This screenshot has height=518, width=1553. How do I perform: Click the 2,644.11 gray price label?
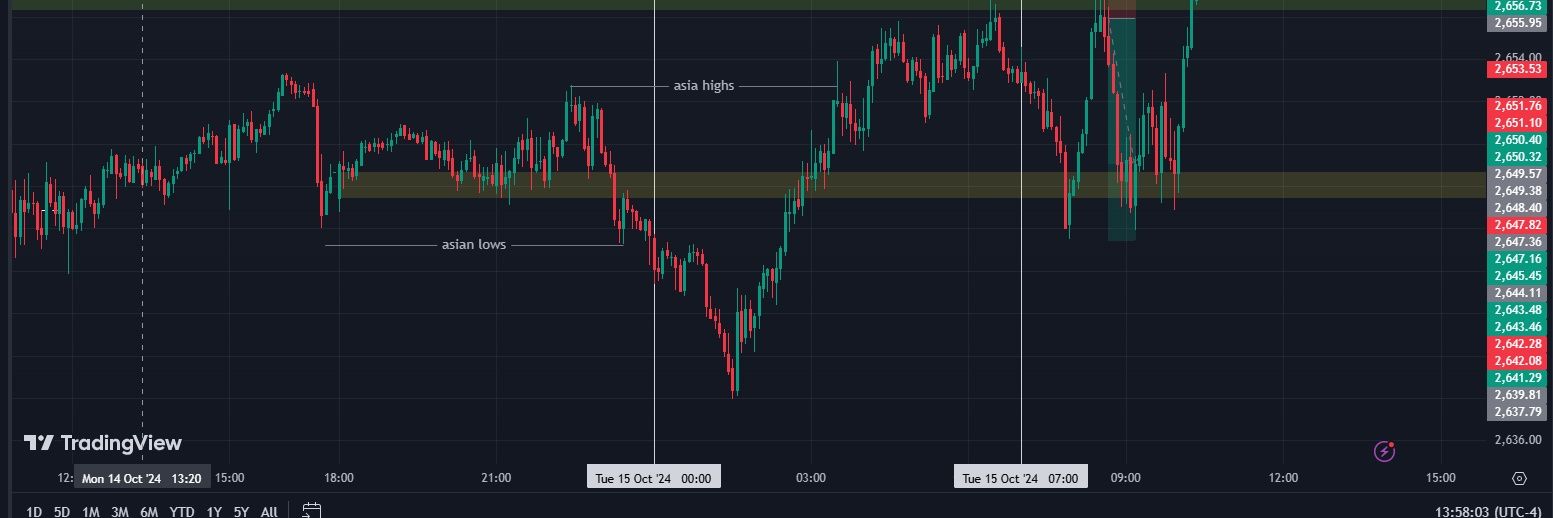point(1518,293)
